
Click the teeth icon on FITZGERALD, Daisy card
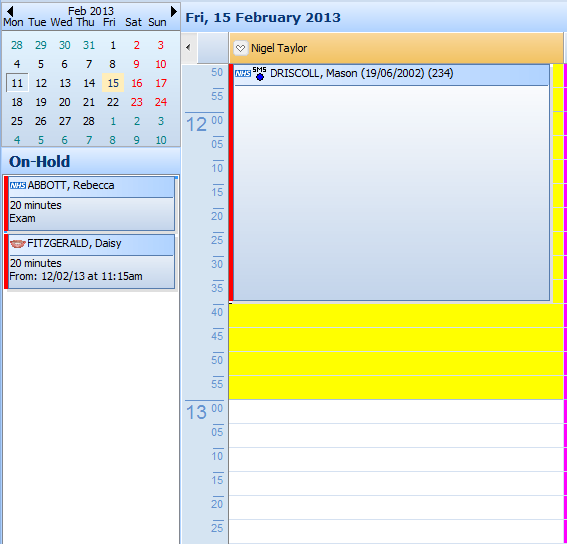click(x=17, y=244)
